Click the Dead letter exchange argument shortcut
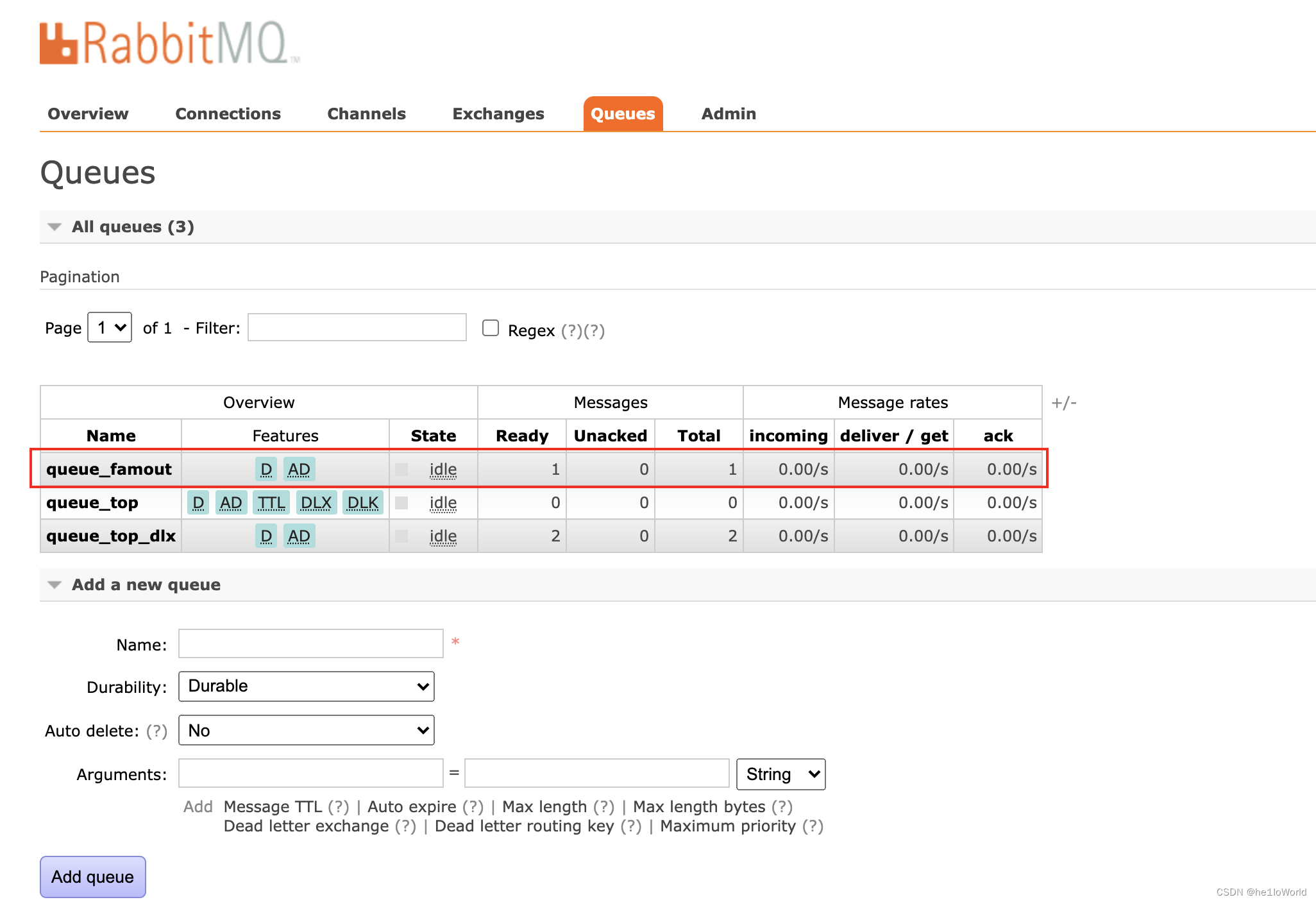This screenshot has height=902, width=1316. click(306, 826)
